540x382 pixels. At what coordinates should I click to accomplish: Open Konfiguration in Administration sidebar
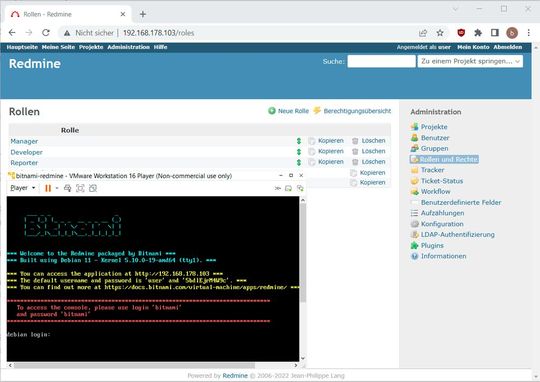tap(442, 224)
